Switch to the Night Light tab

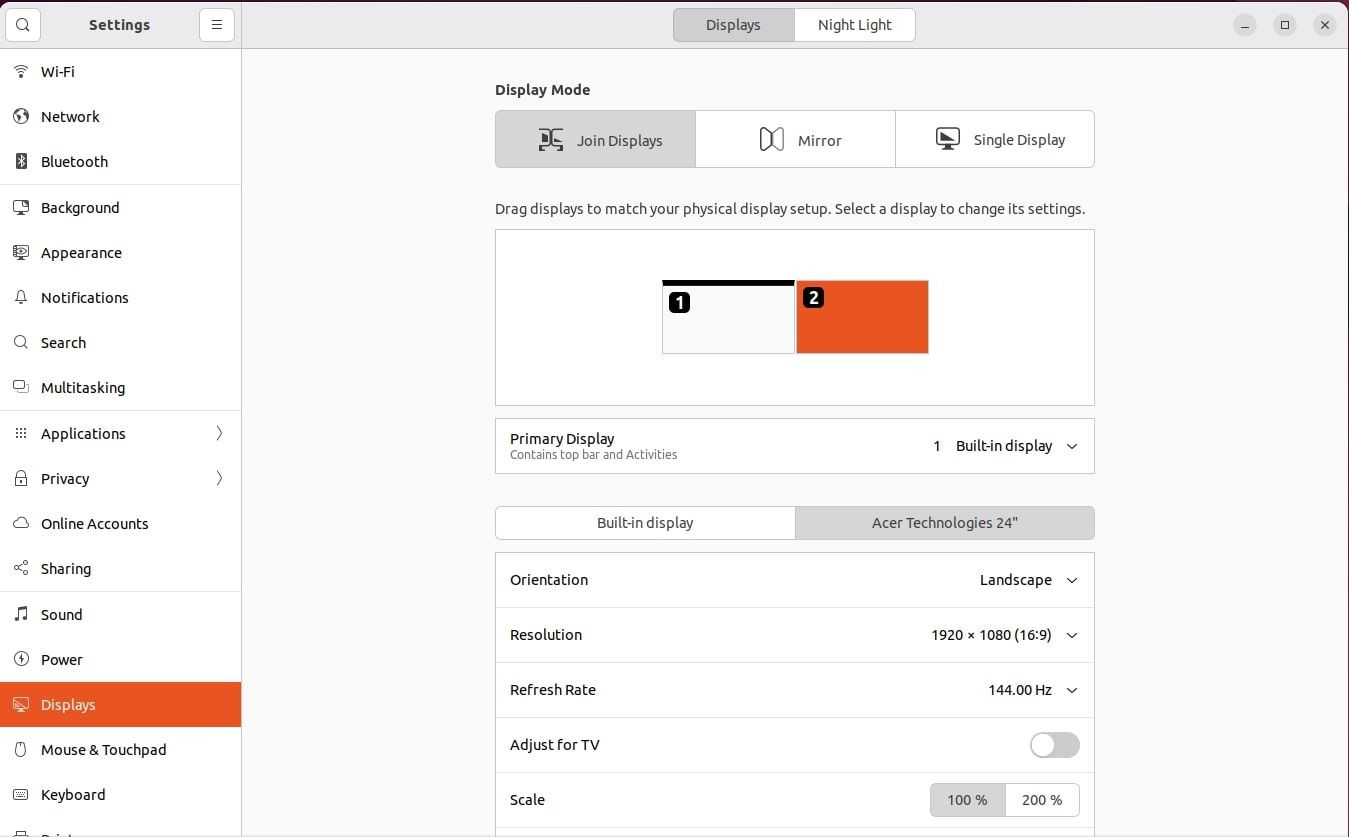(854, 24)
